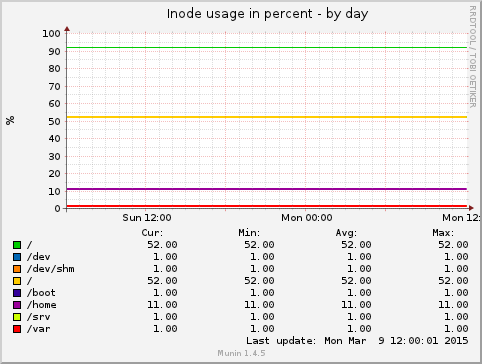Click the '/srv' legend label
482x364 pixels.
(39, 317)
